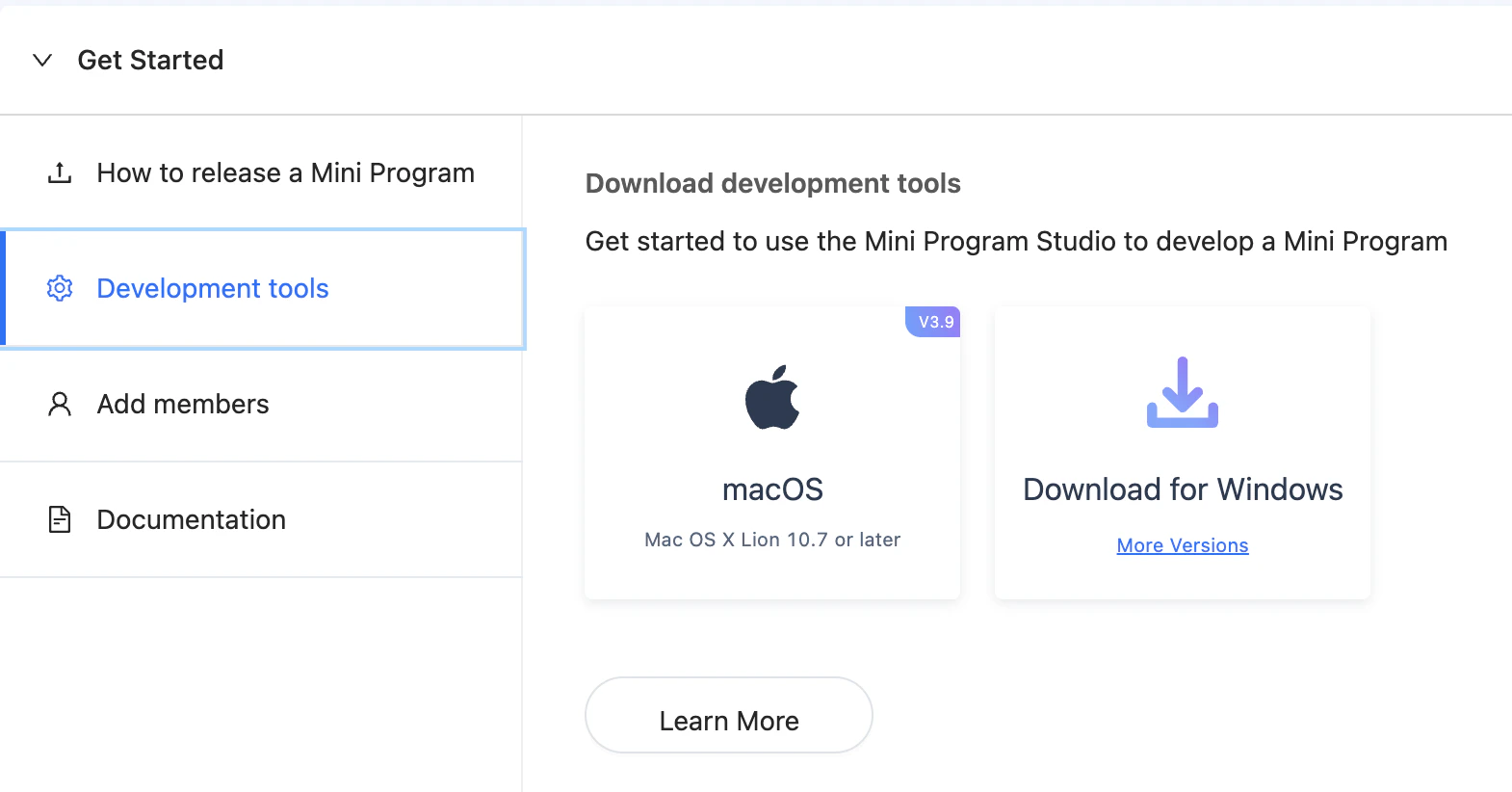1512x792 pixels.
Task: Click the Add members person icon
Action: click(x=60, y=404)
